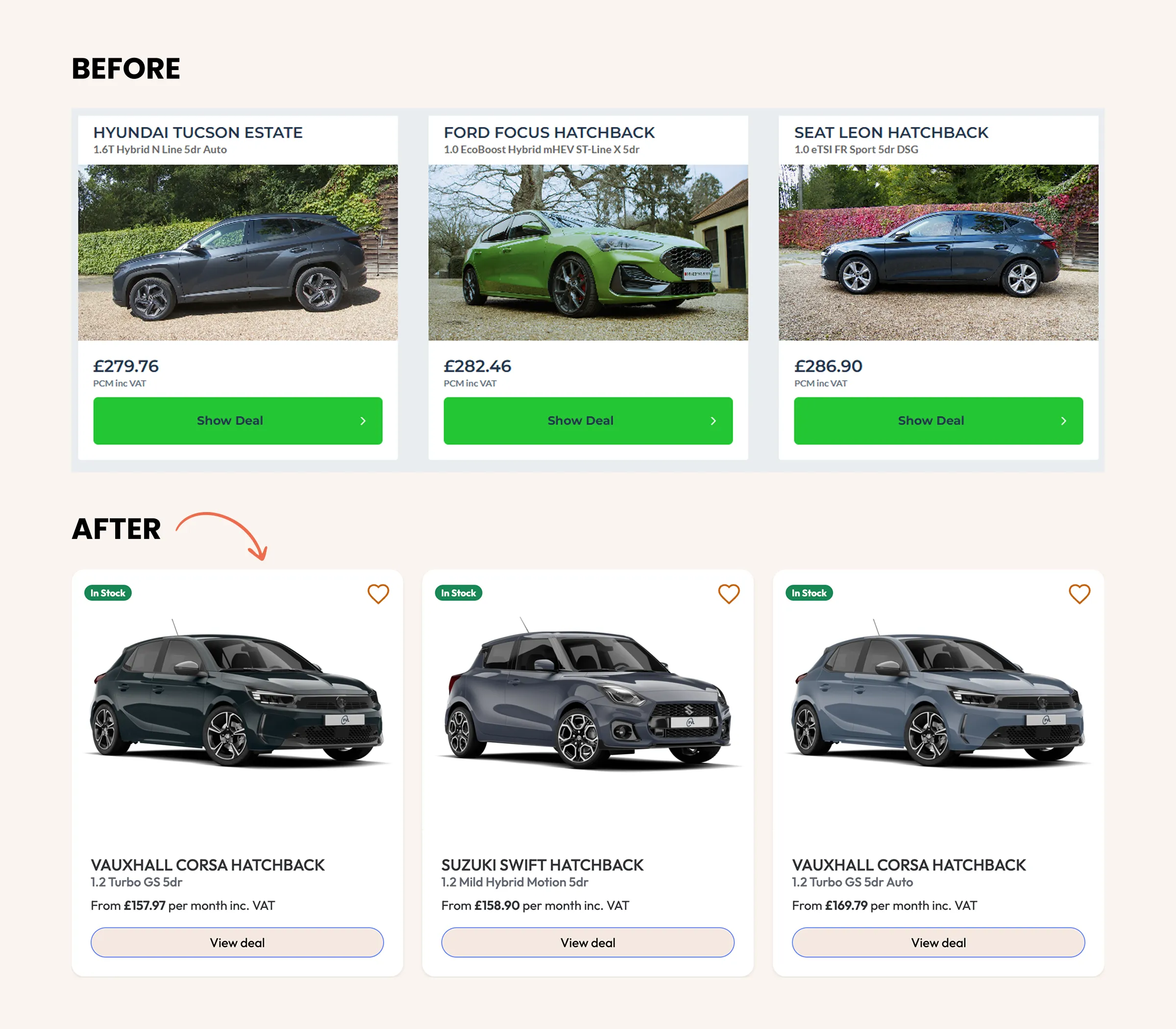
Task: Click the Hyundai Tucson Estate heading
Action: point(198,133)
